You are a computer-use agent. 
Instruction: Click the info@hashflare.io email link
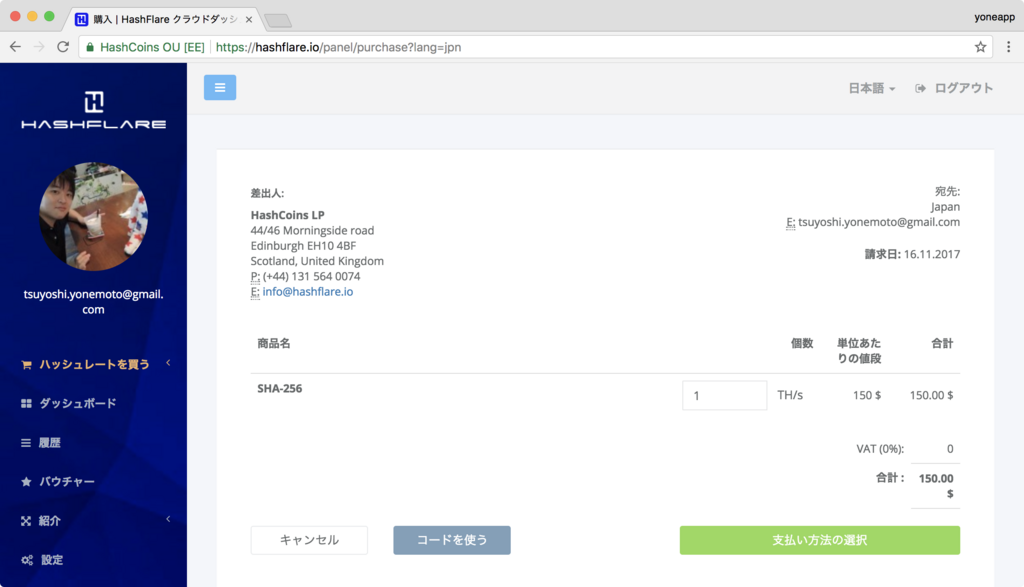tap(308, 292)
